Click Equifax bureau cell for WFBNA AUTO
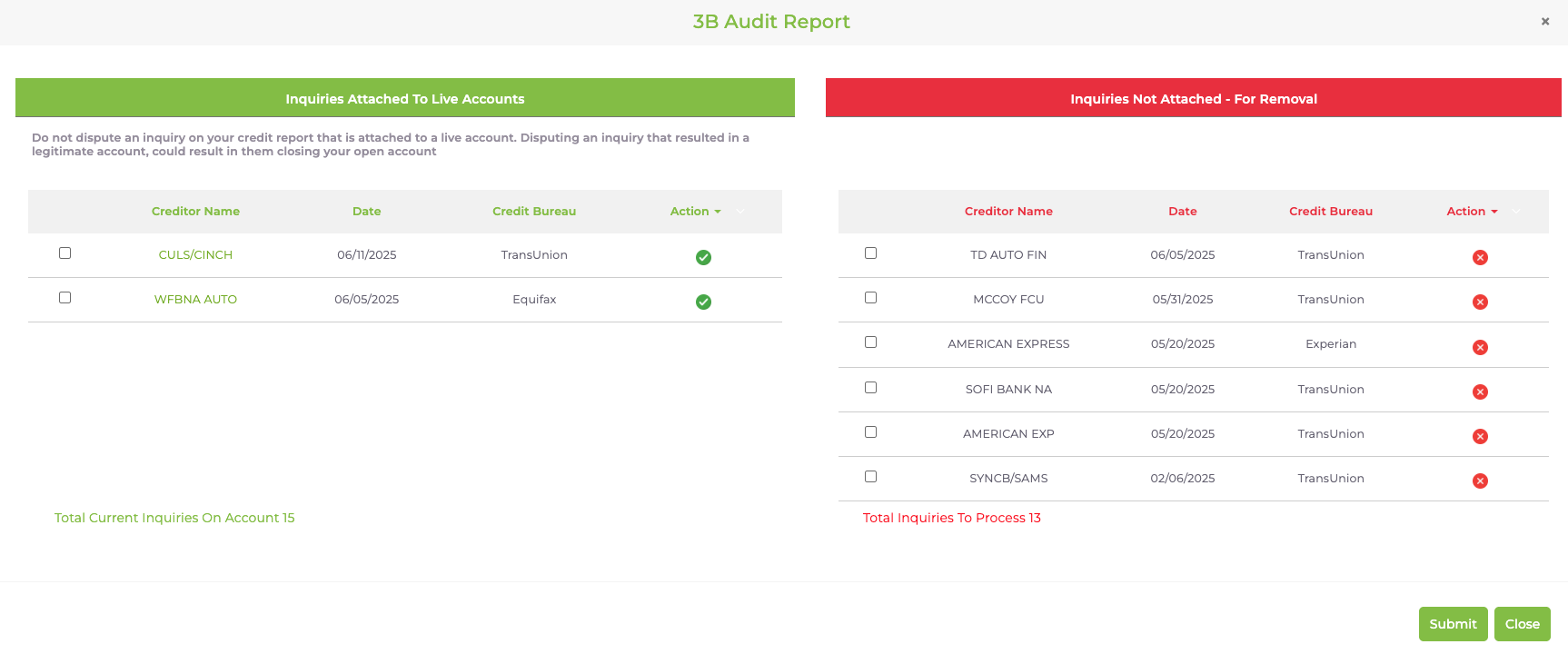The height and width of the screenshot is (664, 1568). [534, 300]
